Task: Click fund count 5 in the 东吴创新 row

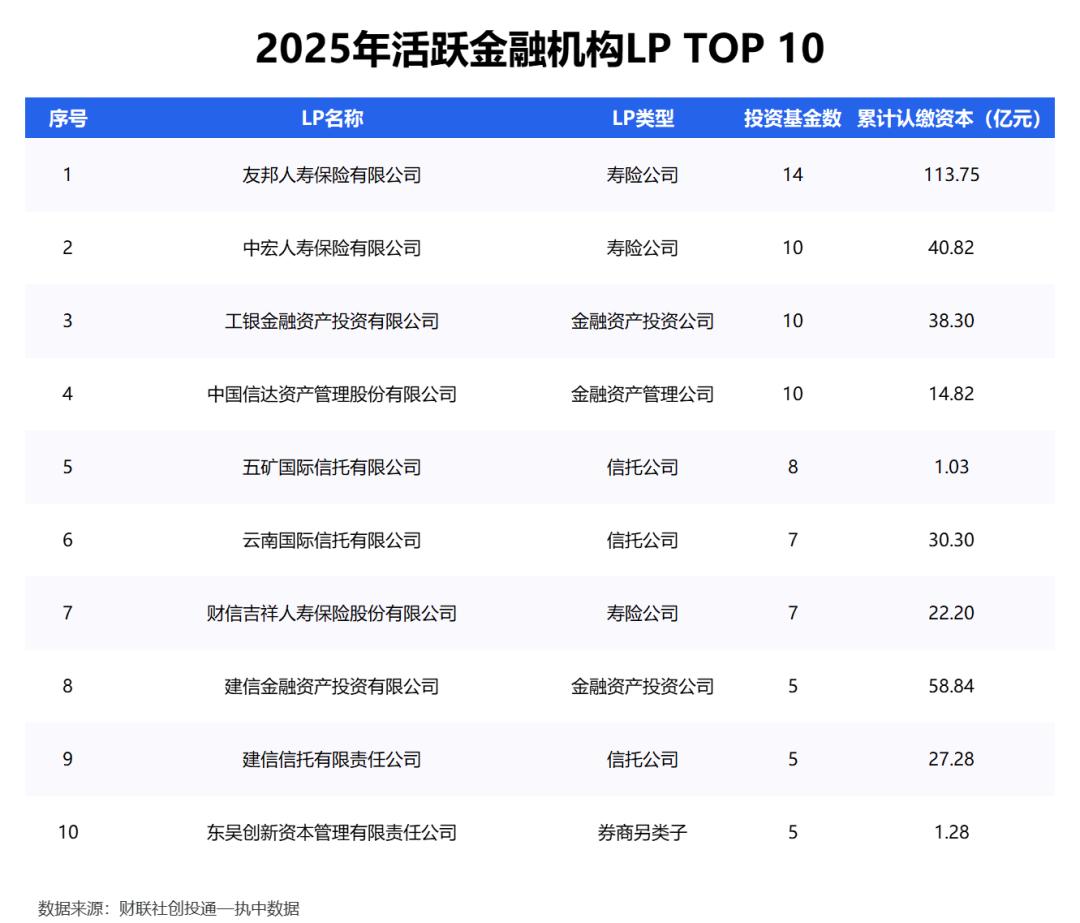Action: (x=793, y=832)
